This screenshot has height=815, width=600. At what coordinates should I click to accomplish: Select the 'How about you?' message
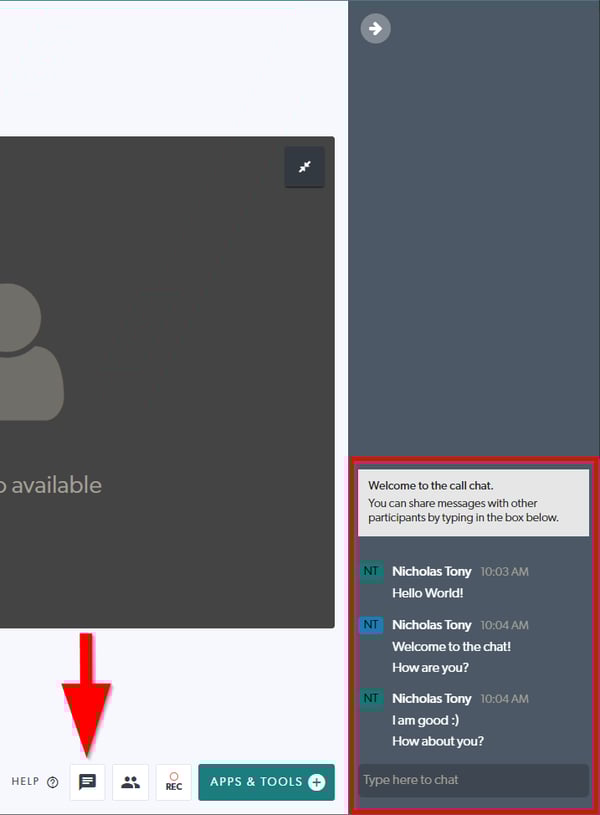[438, 741]
